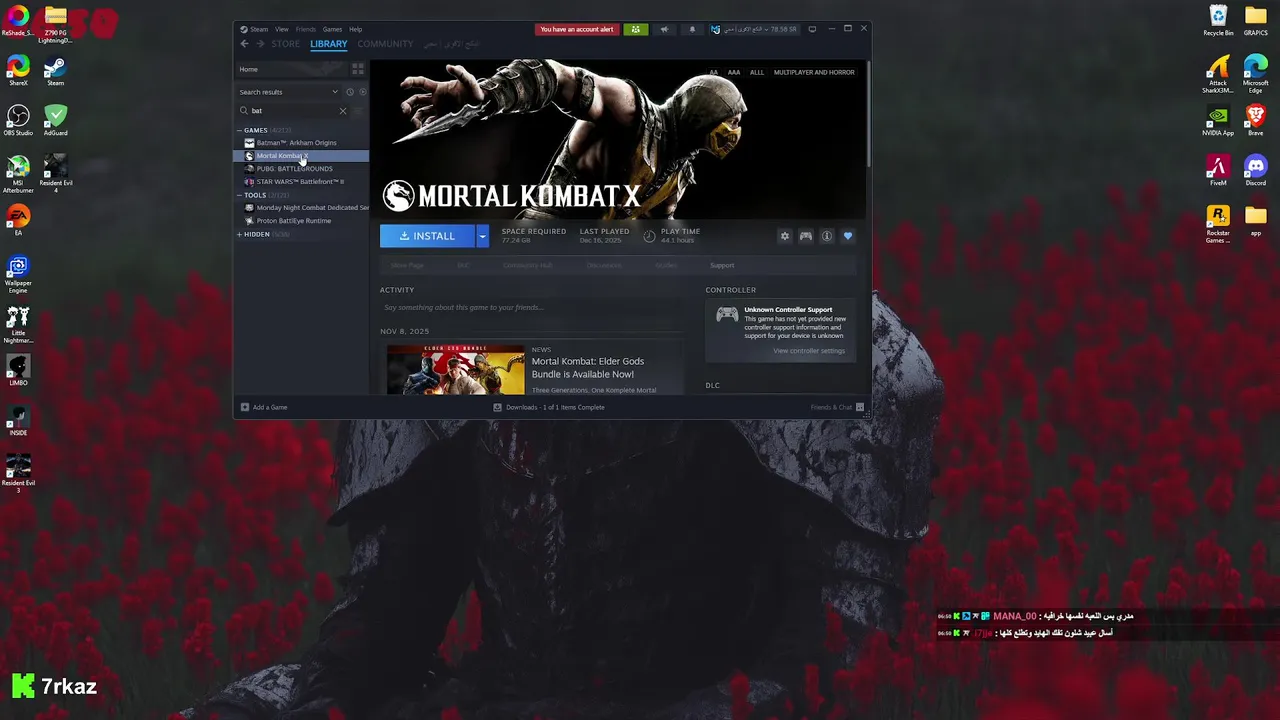
Task: Open Friends & Chat icon
Action: coord(860,407)
